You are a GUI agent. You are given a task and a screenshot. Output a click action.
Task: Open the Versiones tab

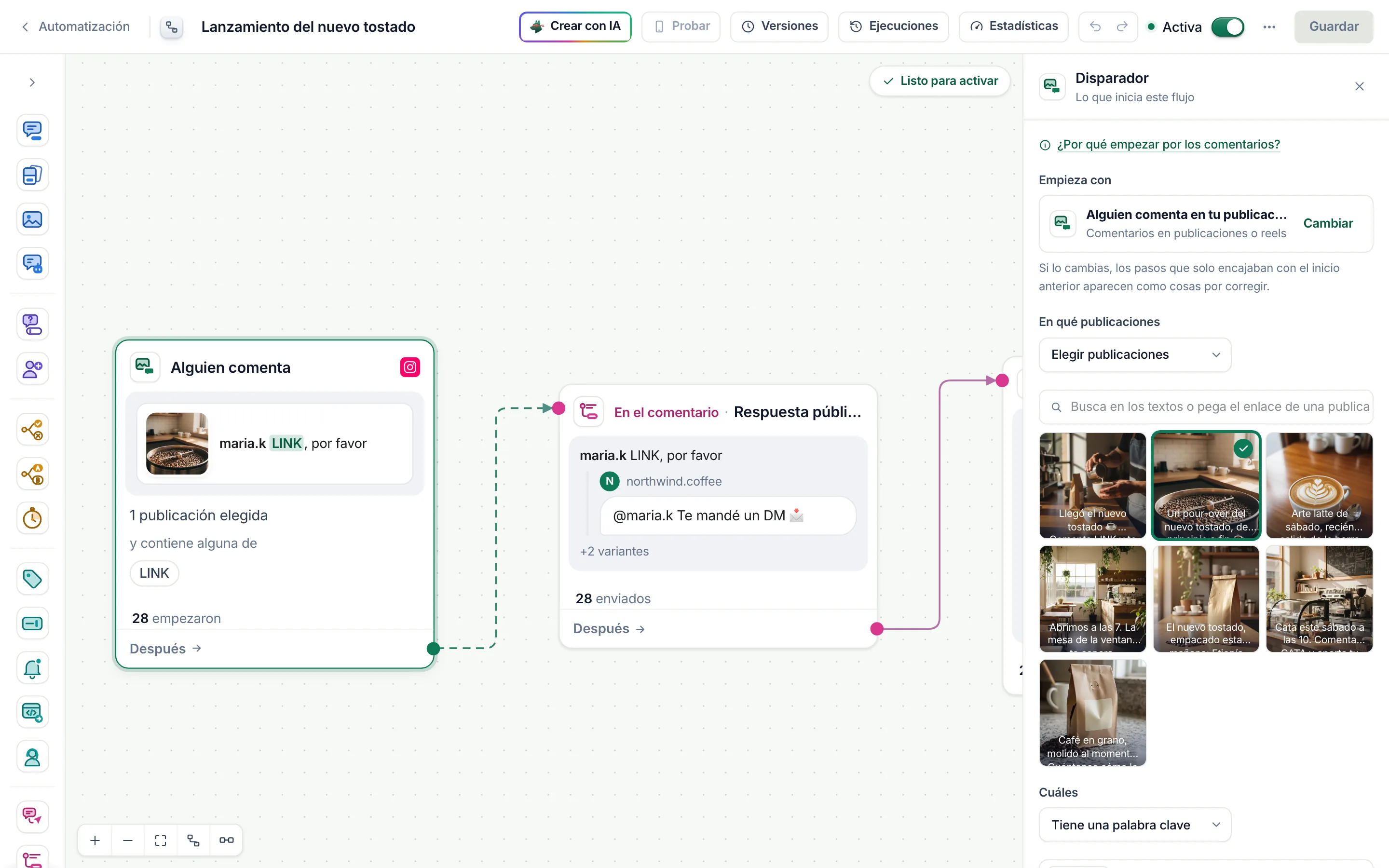[779, 27]
